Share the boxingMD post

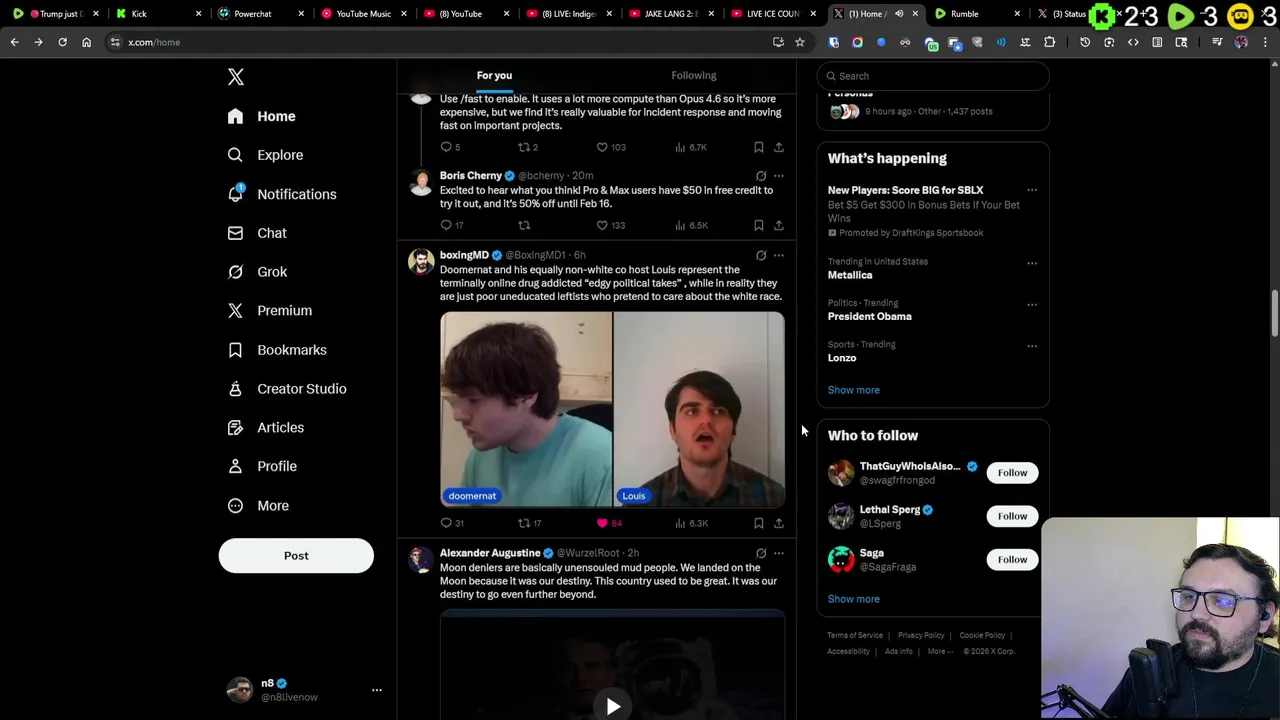pyautogui.click(x=779, y=523)
